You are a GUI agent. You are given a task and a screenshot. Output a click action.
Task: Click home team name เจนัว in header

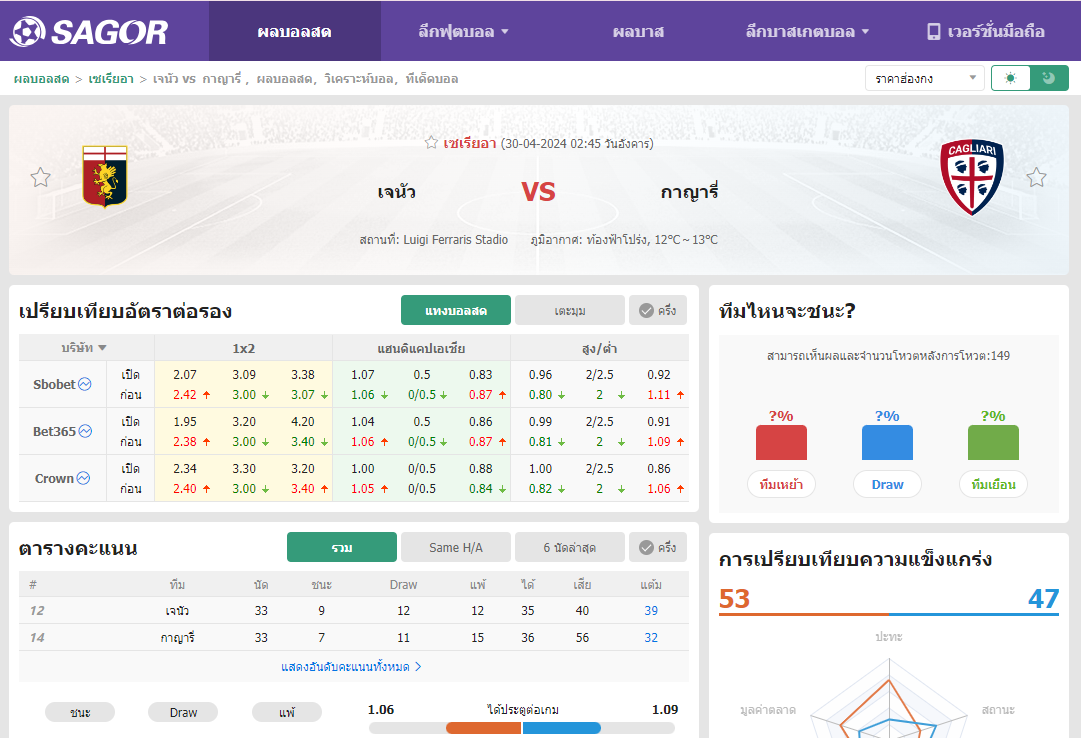point(396,192)
